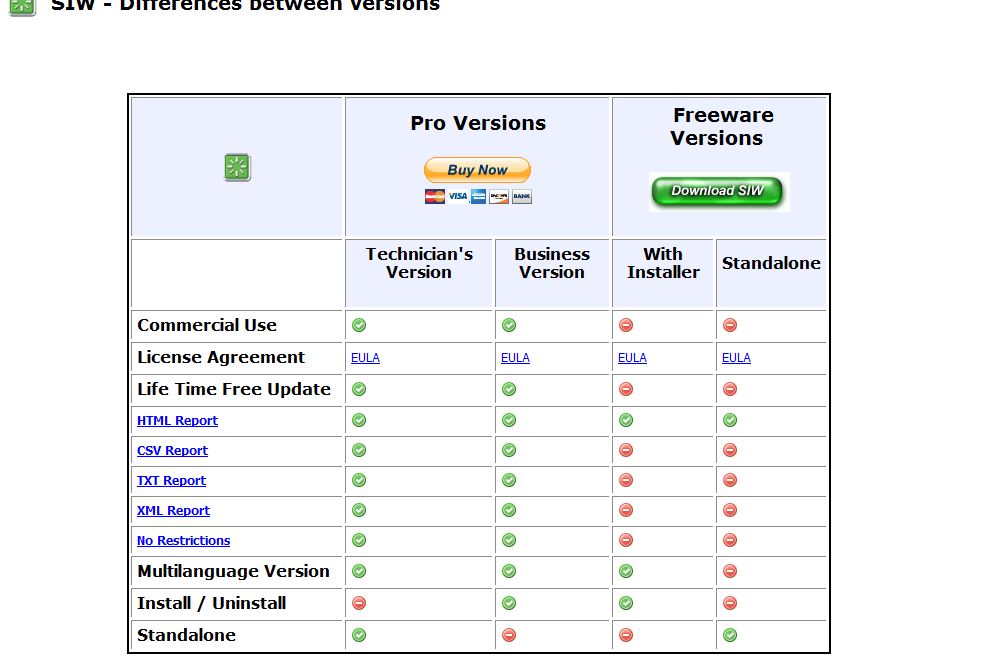The height and width of the screenshot is (671, 990).
Task: Click the Install / Uninstall row label
Action: pos(212,603)
